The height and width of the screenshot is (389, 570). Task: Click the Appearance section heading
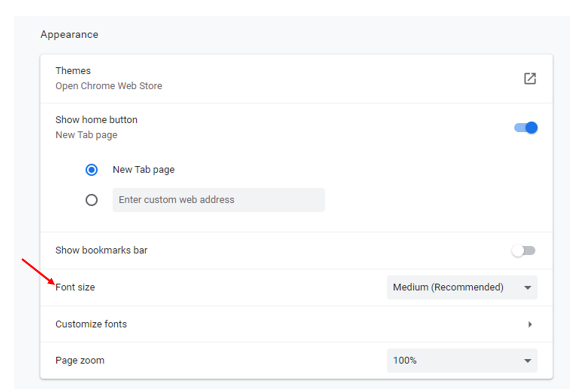point(69,35)
